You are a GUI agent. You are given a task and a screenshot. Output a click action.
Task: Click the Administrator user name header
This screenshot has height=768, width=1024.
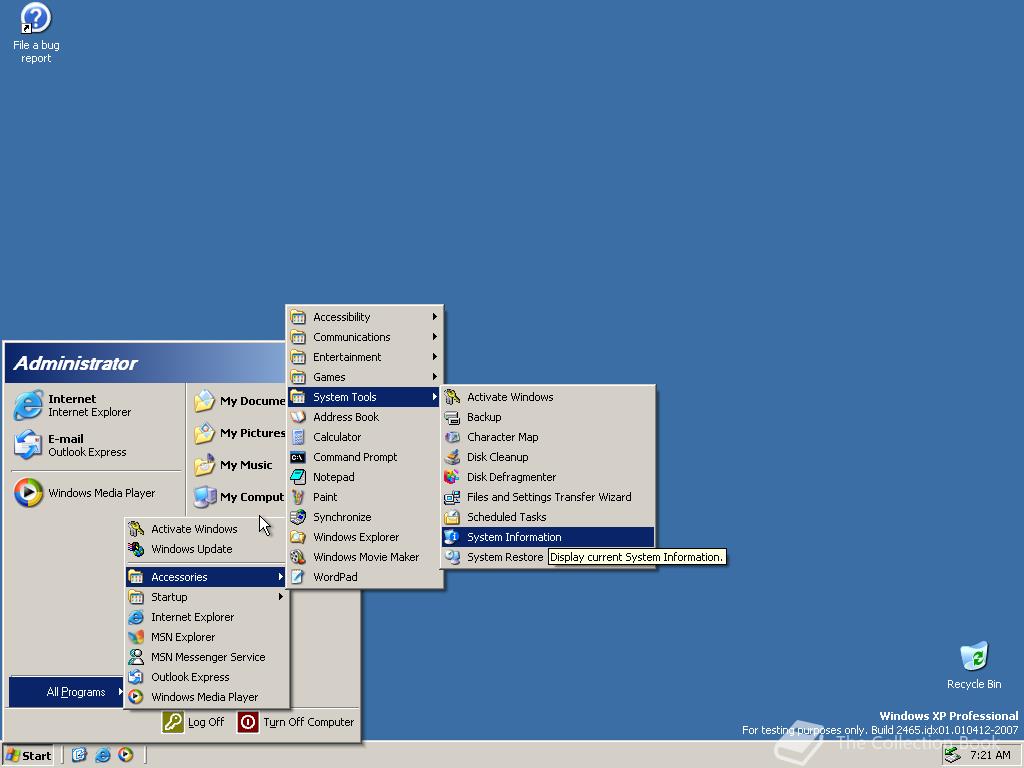coord(75,364)
